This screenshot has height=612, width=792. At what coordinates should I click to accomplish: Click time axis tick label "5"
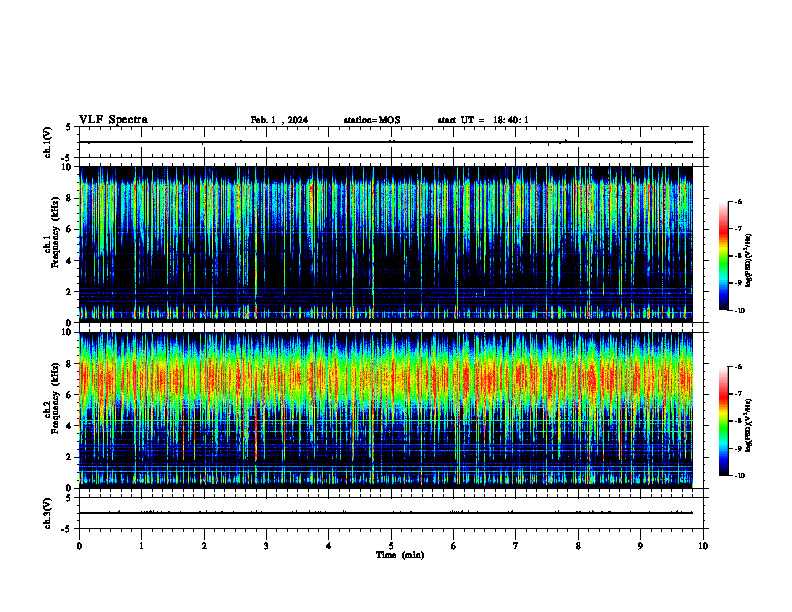391,546
